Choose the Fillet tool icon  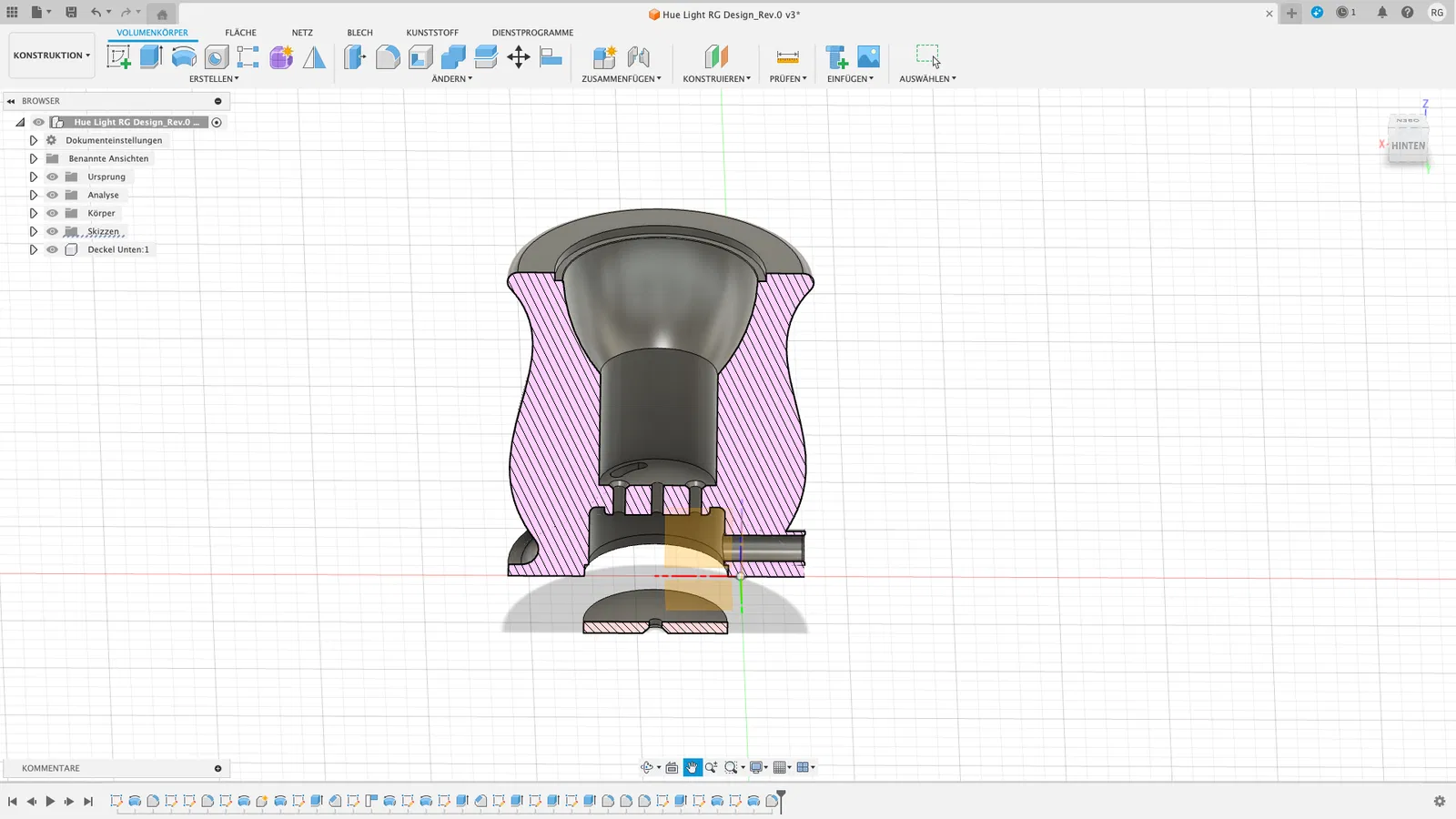(388, 57)
